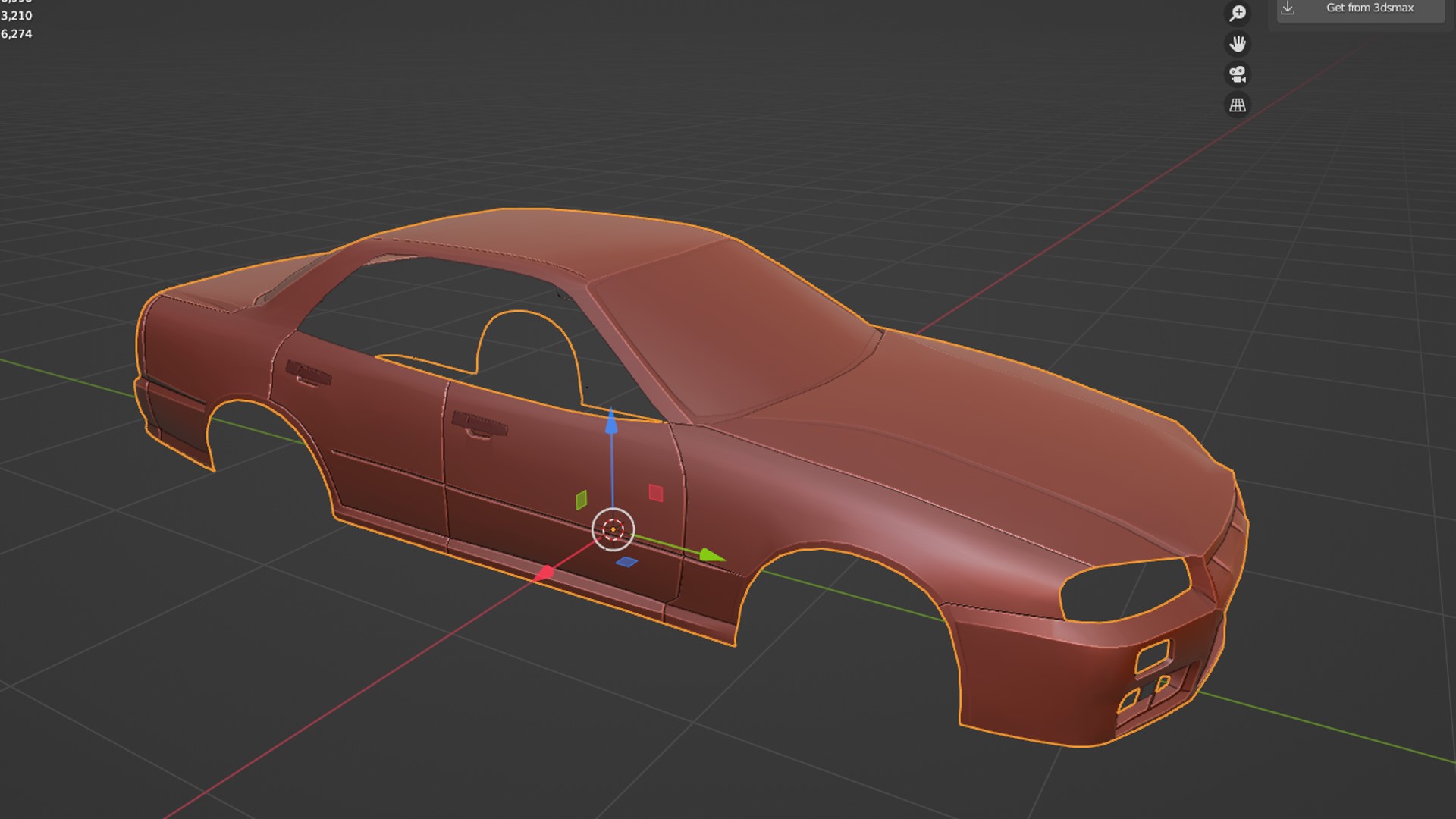The image size is (1456, 819).
Task: Switch perspective/orthographic with the grid icon
Action: pyautogui.click(x=1238, y=105)
